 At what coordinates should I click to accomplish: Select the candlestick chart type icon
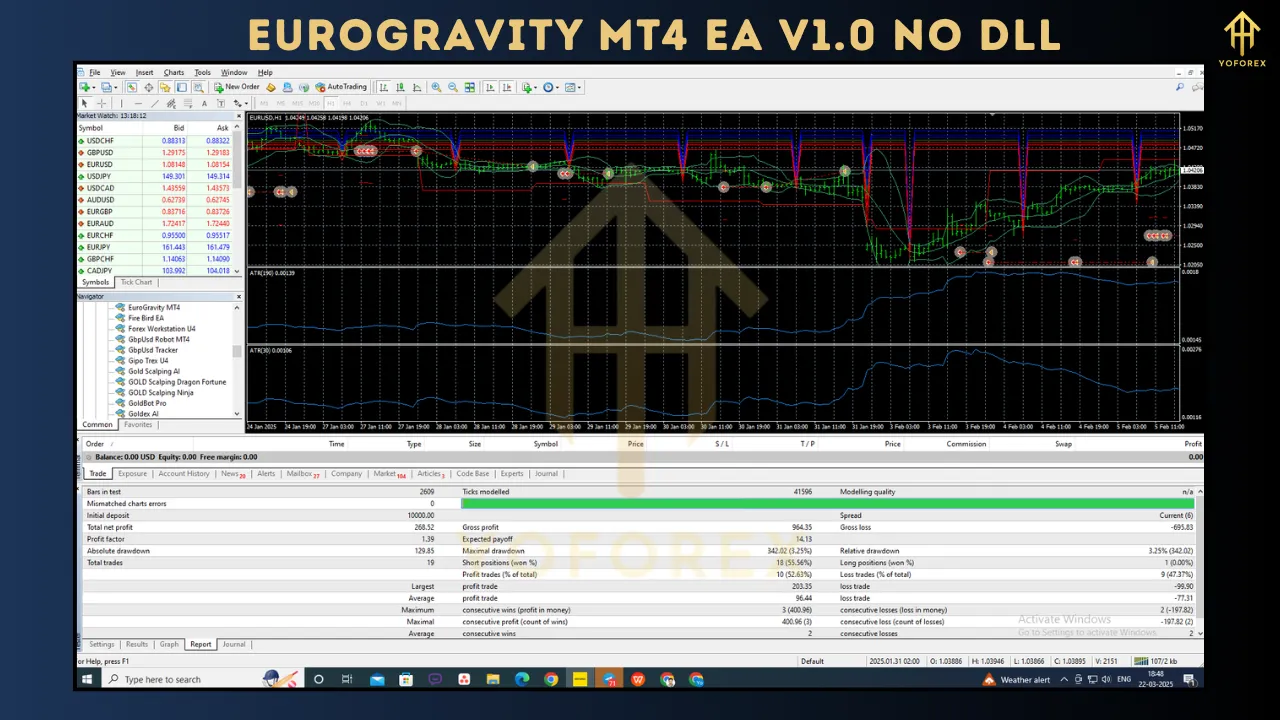tap(400, 87)
